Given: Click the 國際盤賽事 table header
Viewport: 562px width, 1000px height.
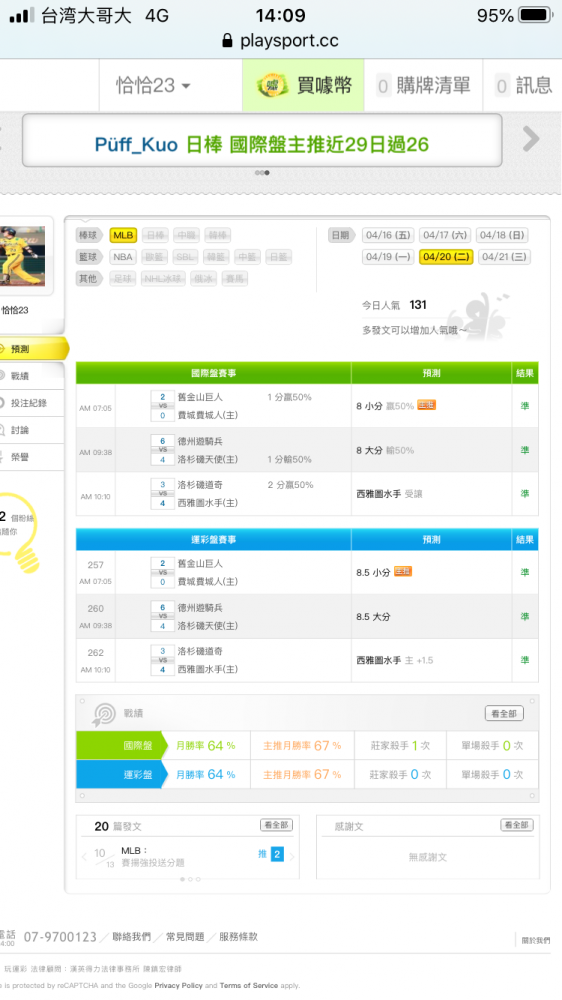Looking at the screenshot, I should 214,373.
